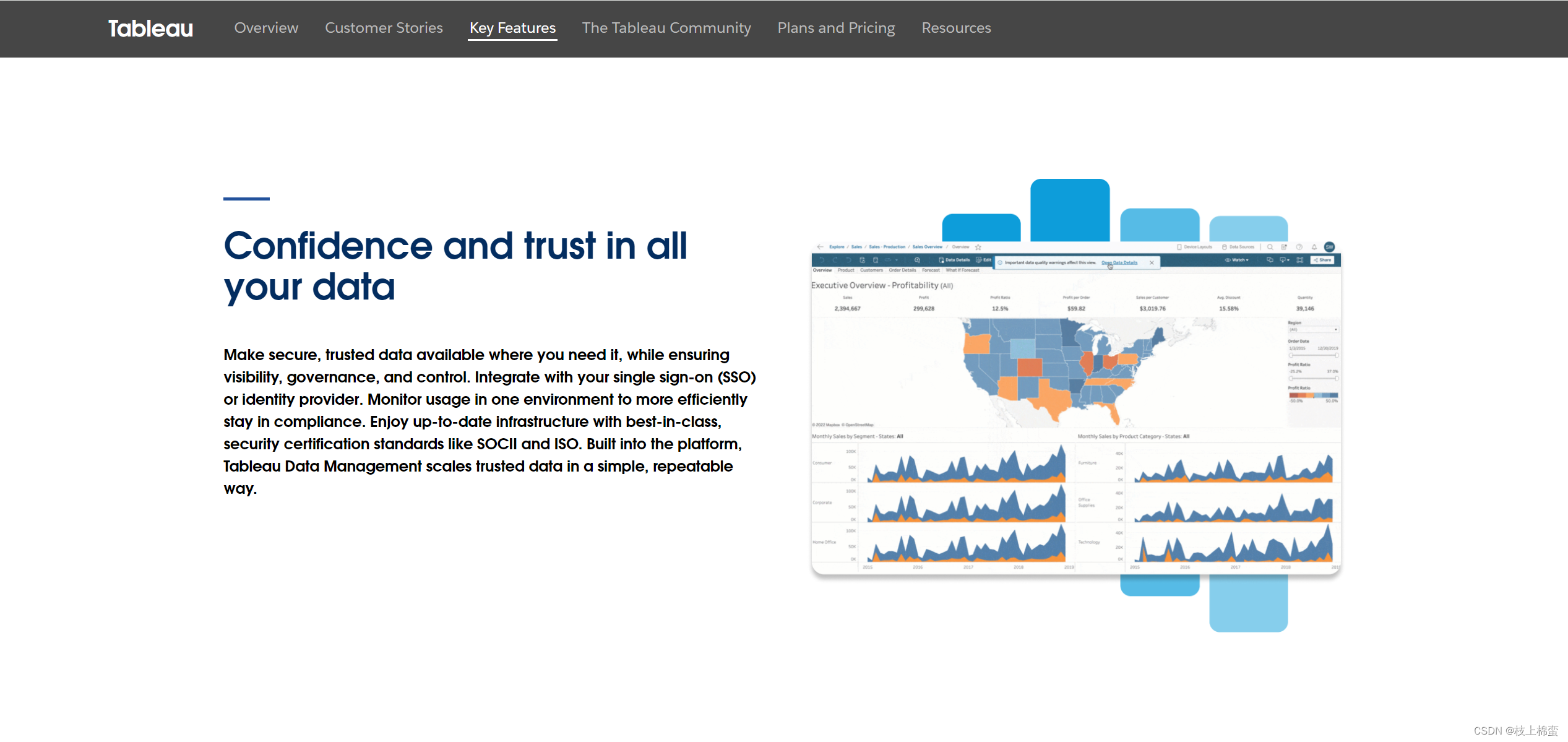This screenshot has width=1568, height=742.
Task: Click the Profit Ratio color legend
Action: 1313,395
